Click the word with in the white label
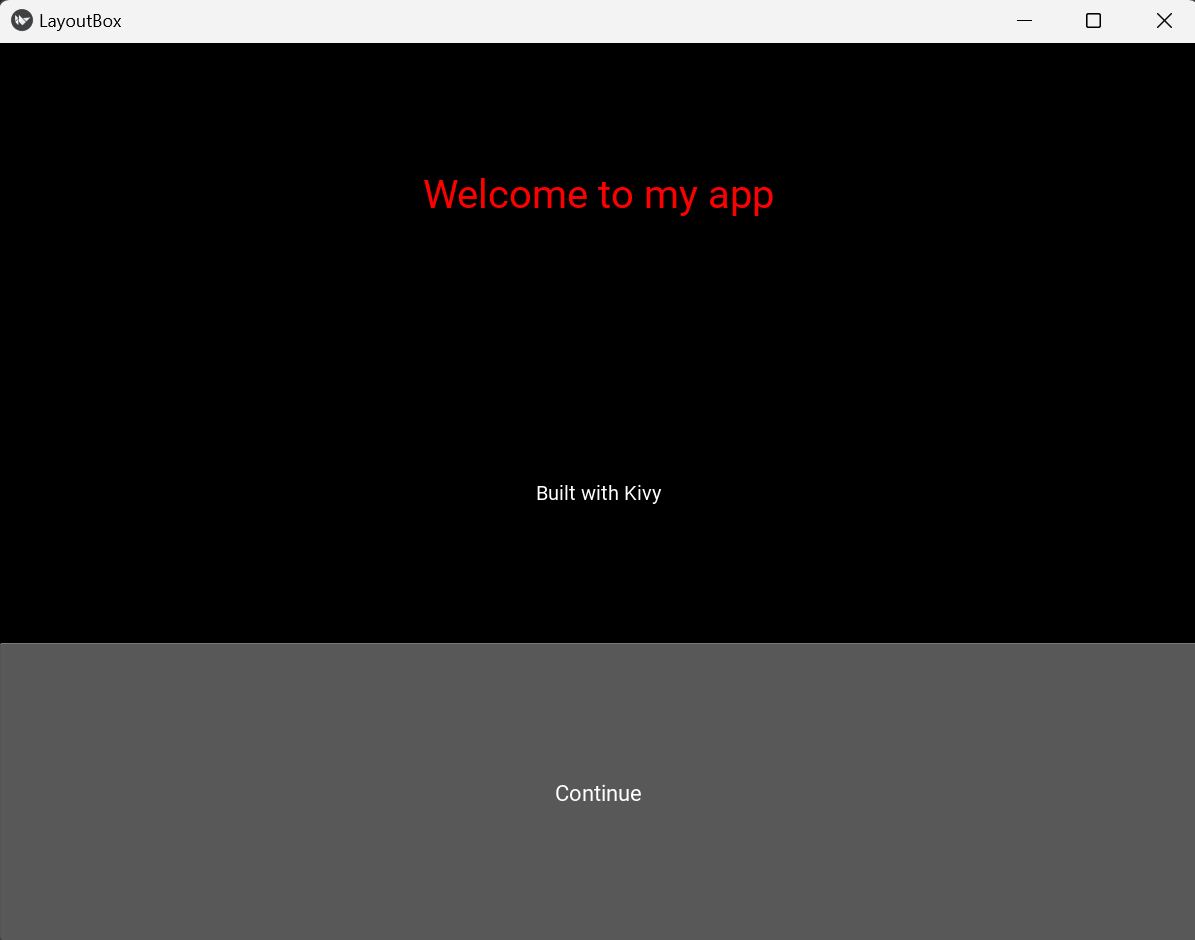This screenshot has width=1195, height=940. [x=600, y=493]
